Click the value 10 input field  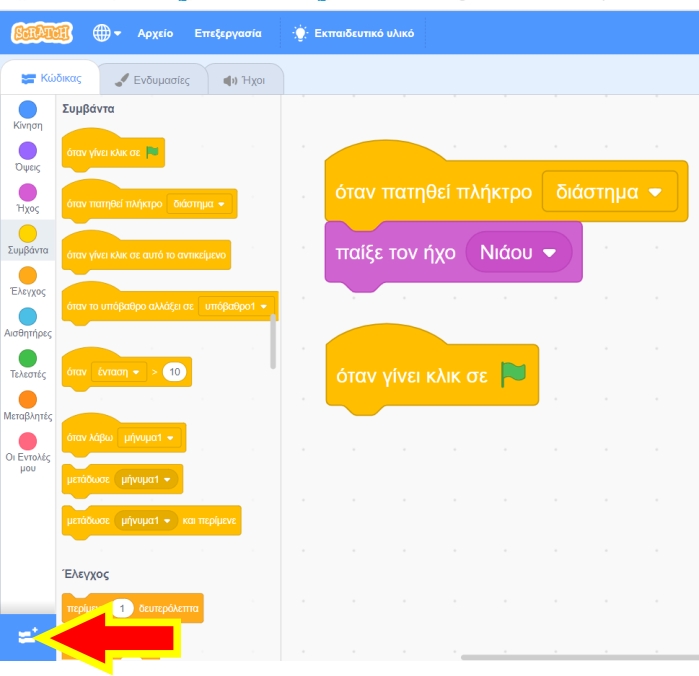[175, 372]
